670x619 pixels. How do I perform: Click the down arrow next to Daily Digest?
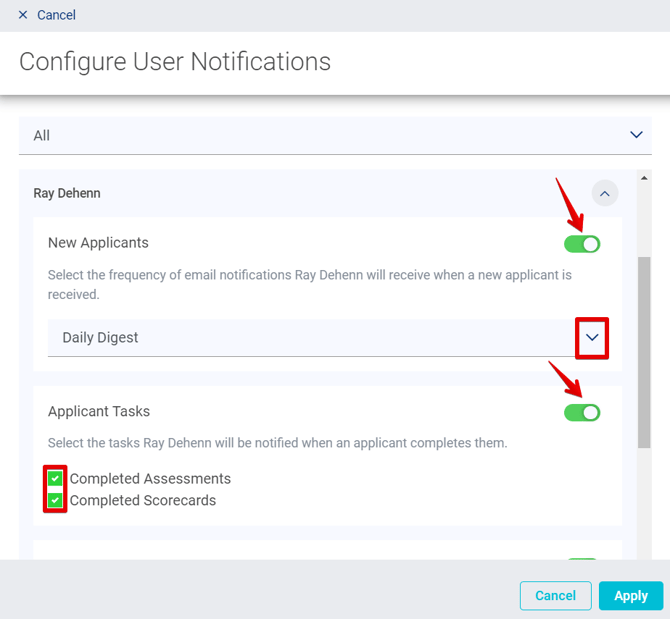tap(592, 338)
